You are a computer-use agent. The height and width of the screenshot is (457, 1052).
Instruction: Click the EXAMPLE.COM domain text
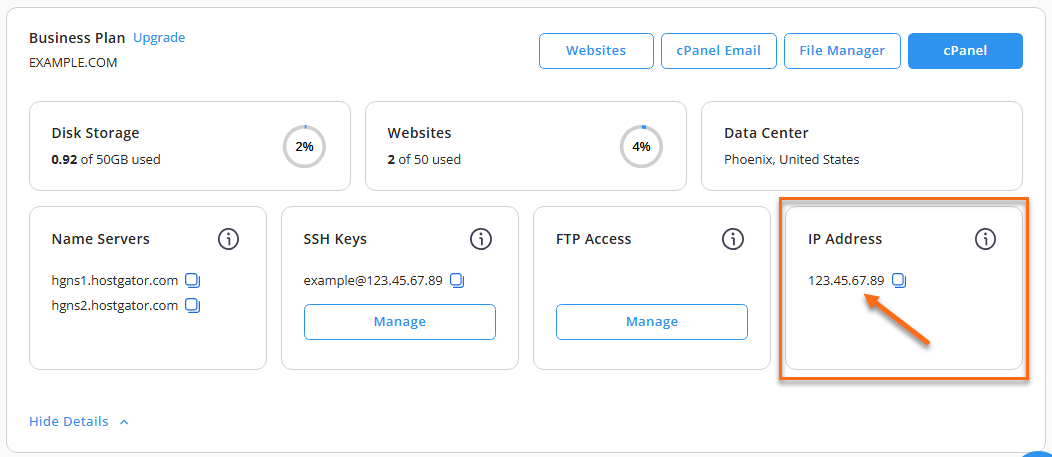tap(73, 63)
